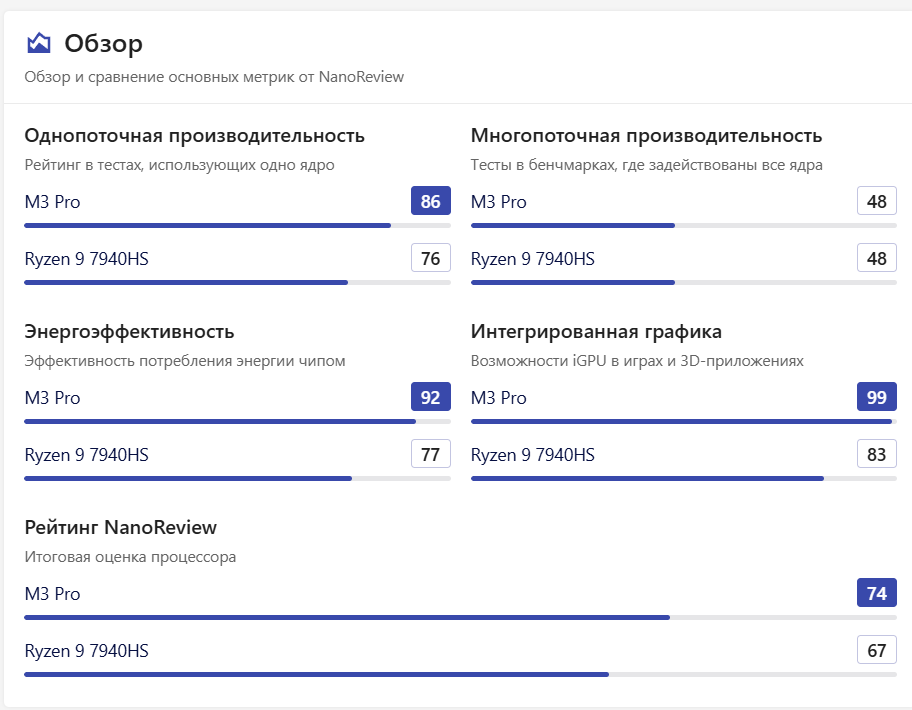Click the Ryzen 9 7940HS single-thread progress bar
The image size is (912, 710).
[x=237, y=283]
